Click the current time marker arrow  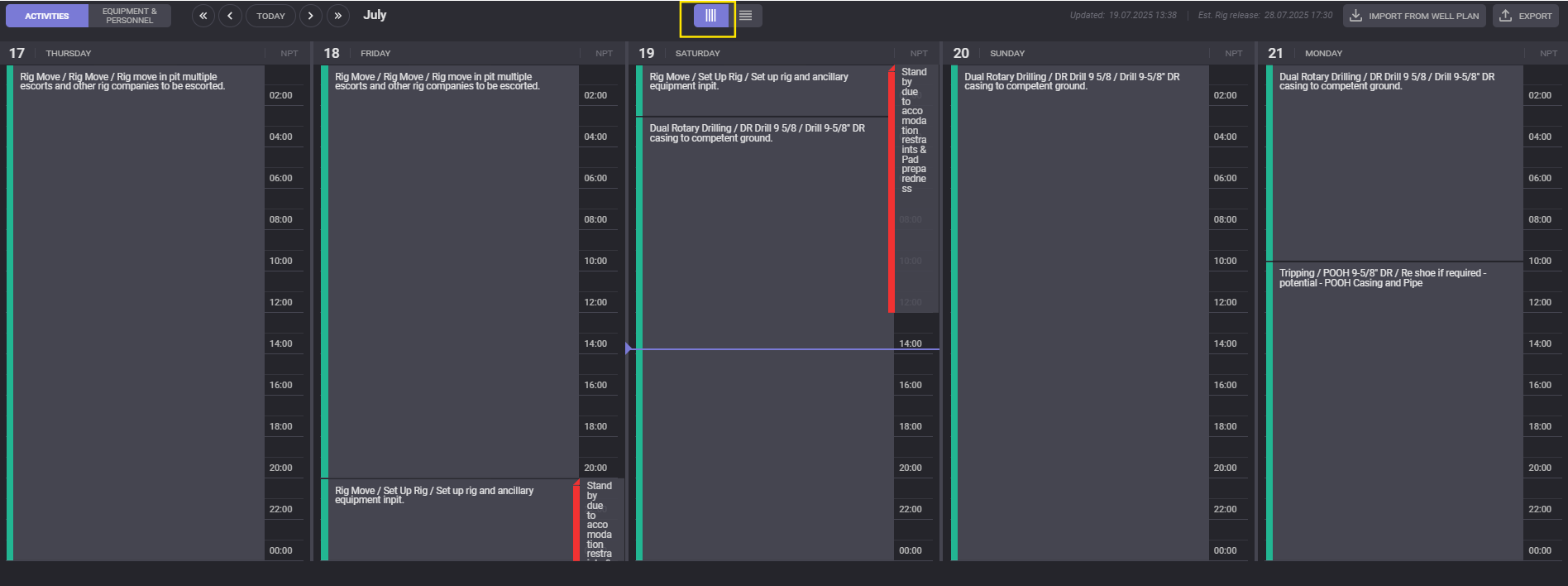coord(629,349)
